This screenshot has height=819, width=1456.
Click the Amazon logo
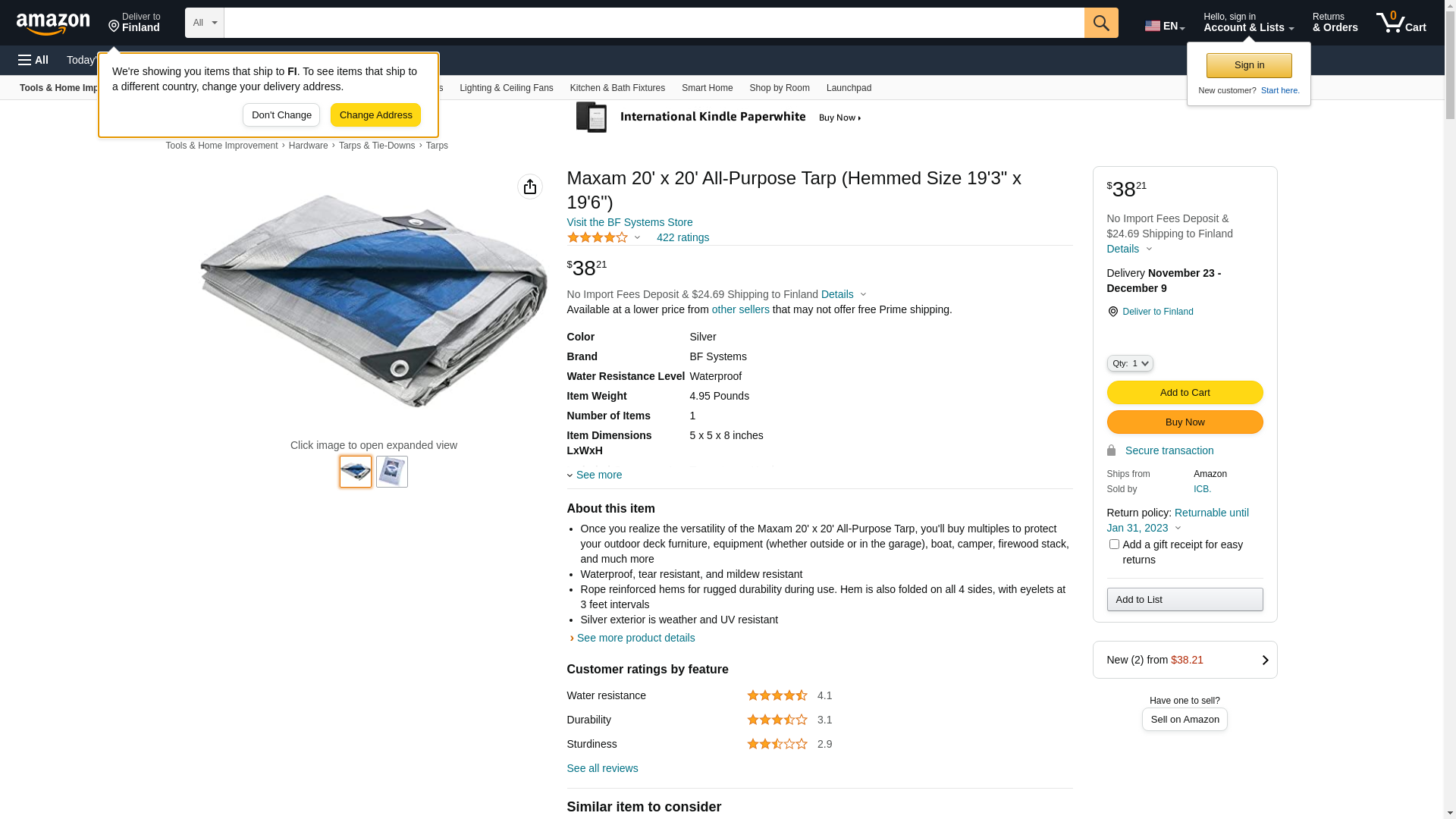[53, 24]
